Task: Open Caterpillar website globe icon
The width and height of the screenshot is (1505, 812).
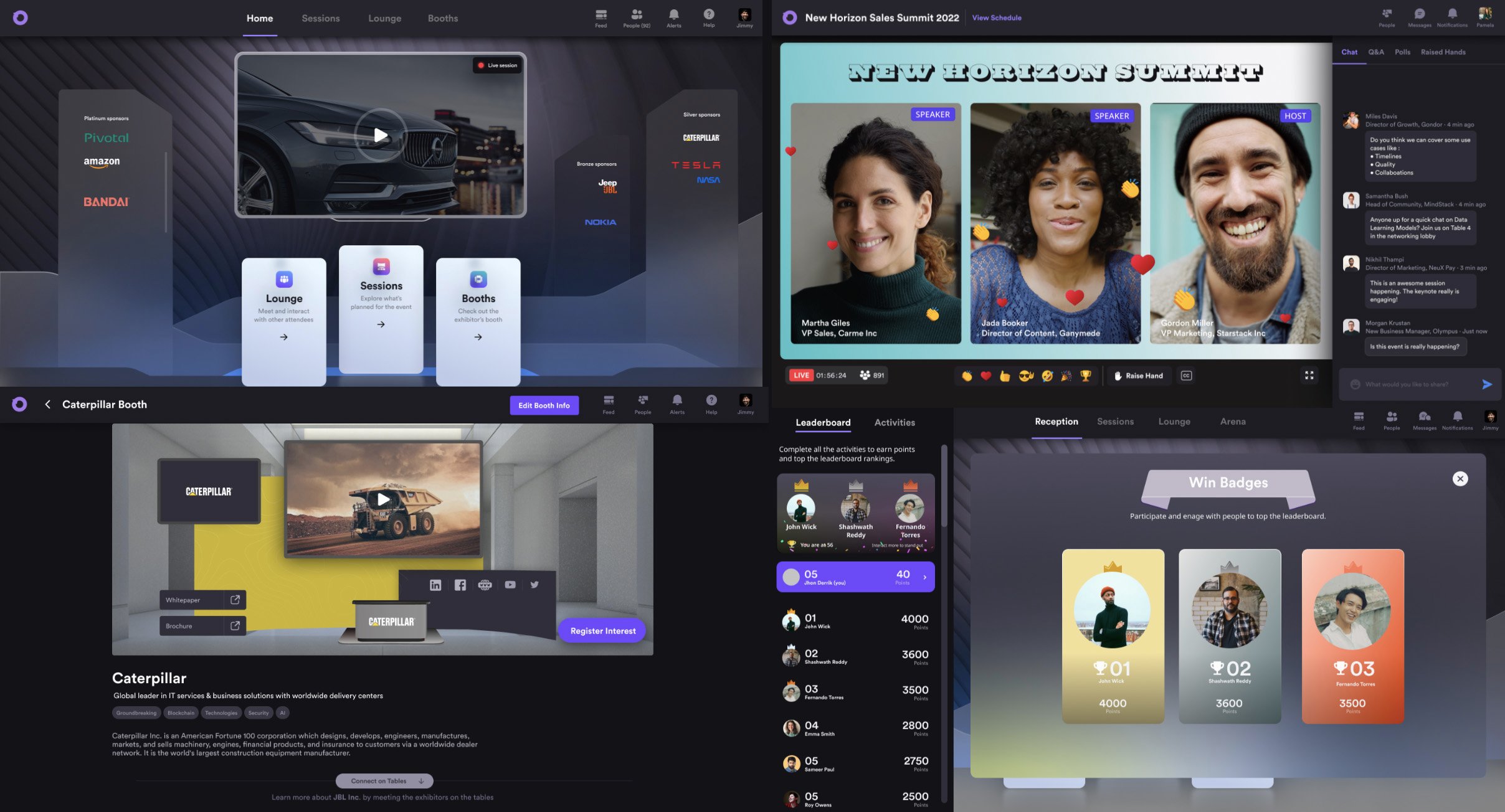Action: tap(485, 585)
